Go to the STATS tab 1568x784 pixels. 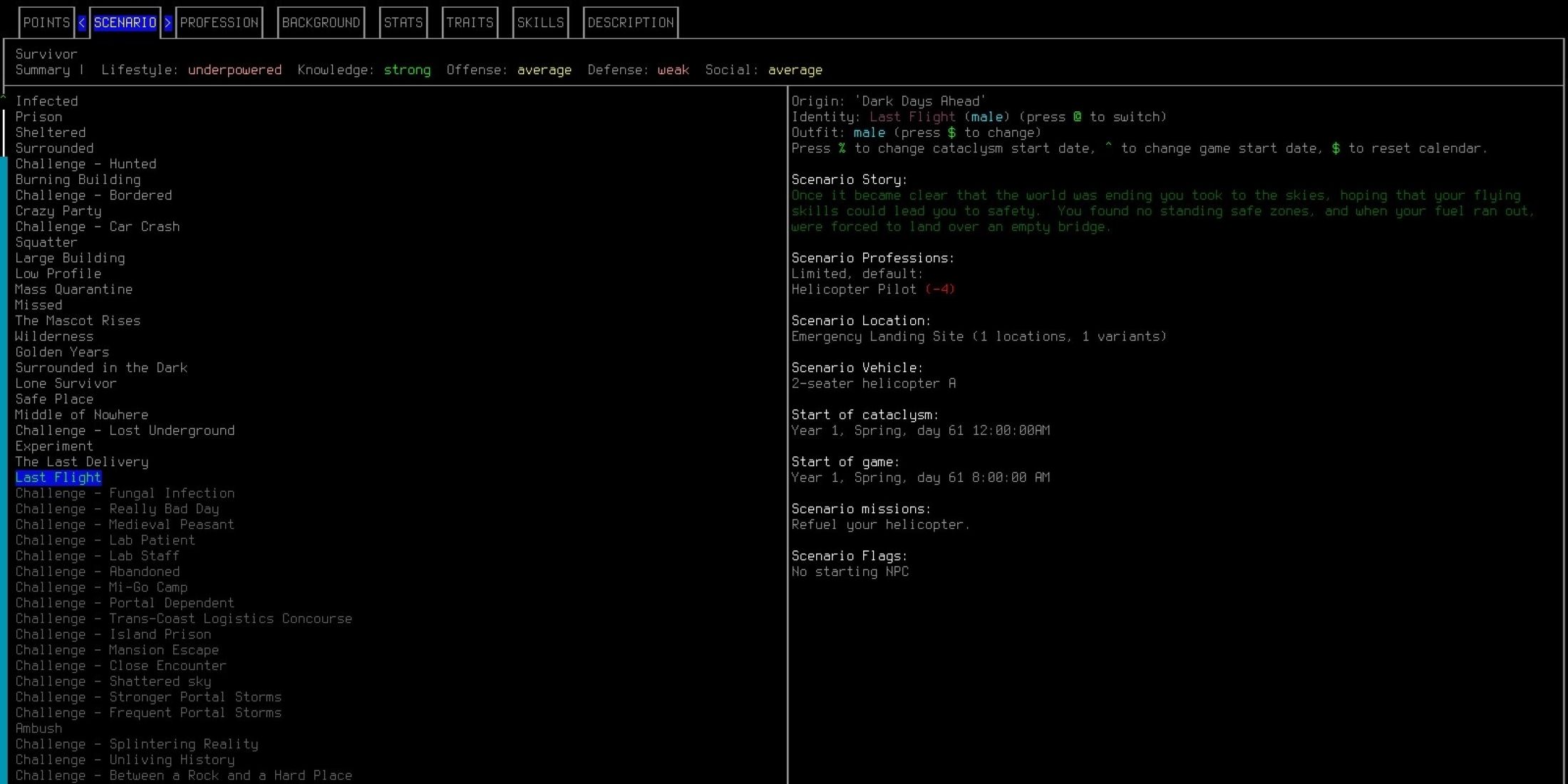pyautogui.click(x=403, y=23)
